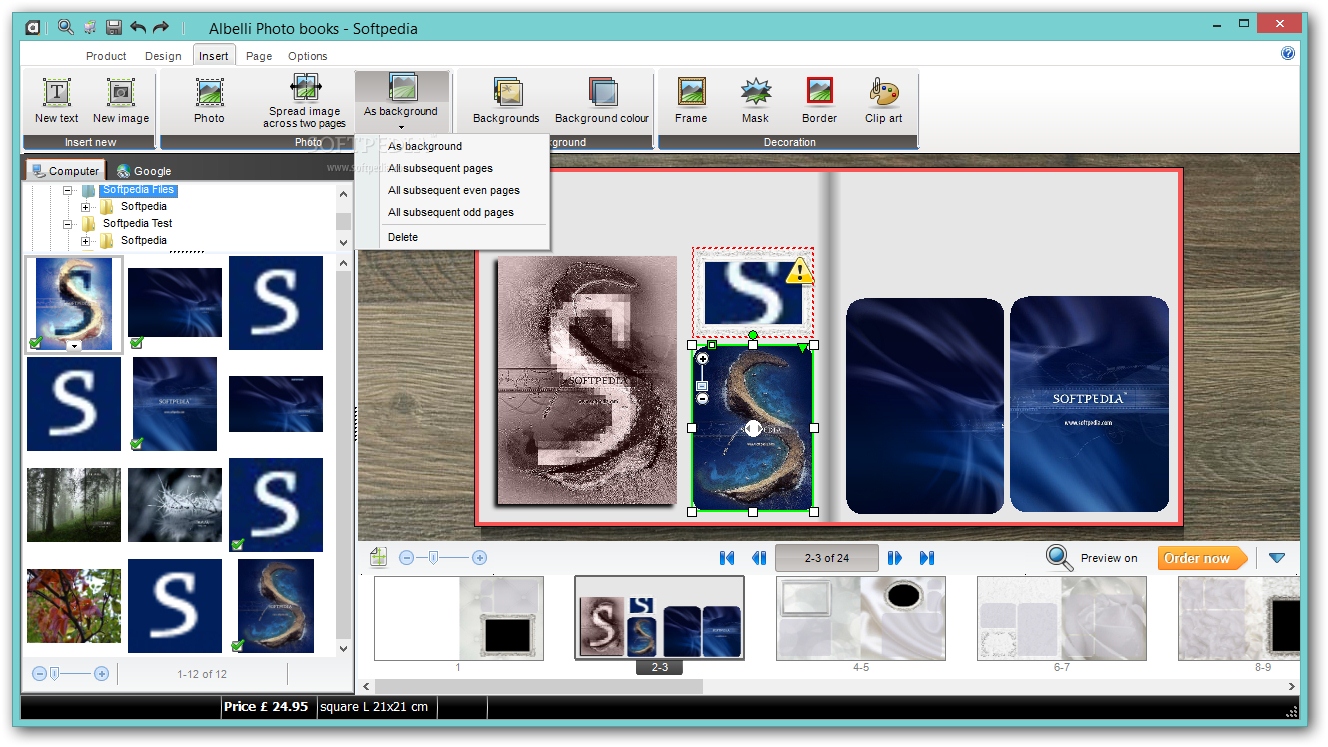The width and height of the screenshot is (1328, 747).
Task: Zoom out the selected photo with minus handle
Action: pyautogui.click(x=702, y=398)
